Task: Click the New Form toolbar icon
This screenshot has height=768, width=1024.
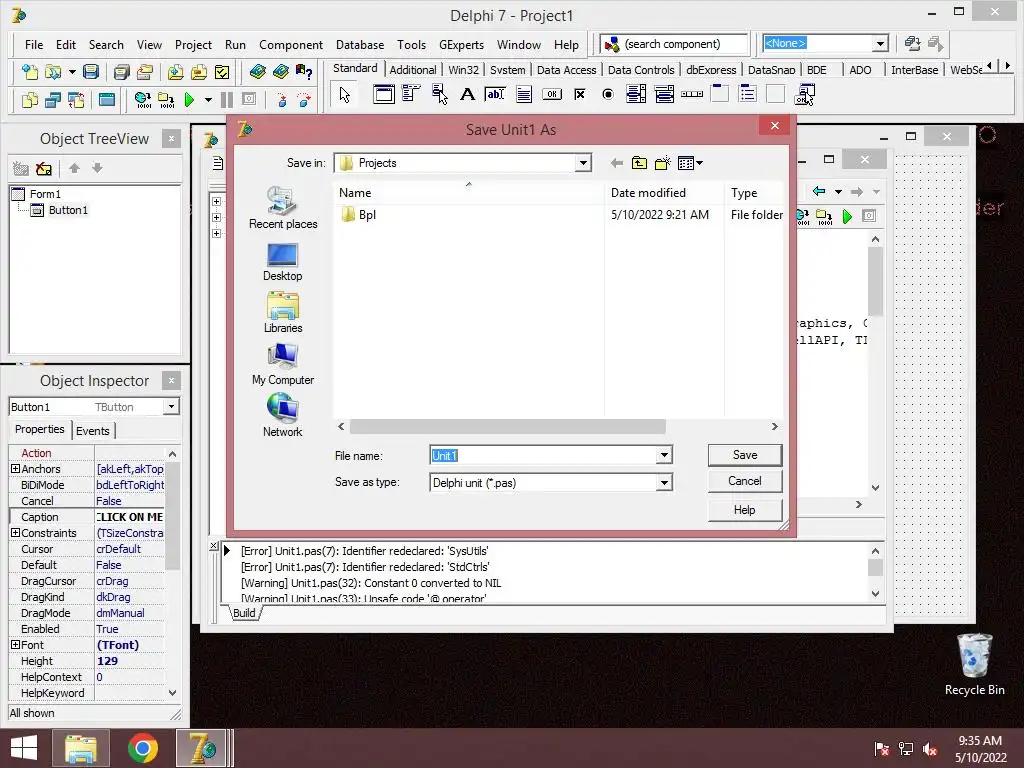Action: tap(106, 100)
